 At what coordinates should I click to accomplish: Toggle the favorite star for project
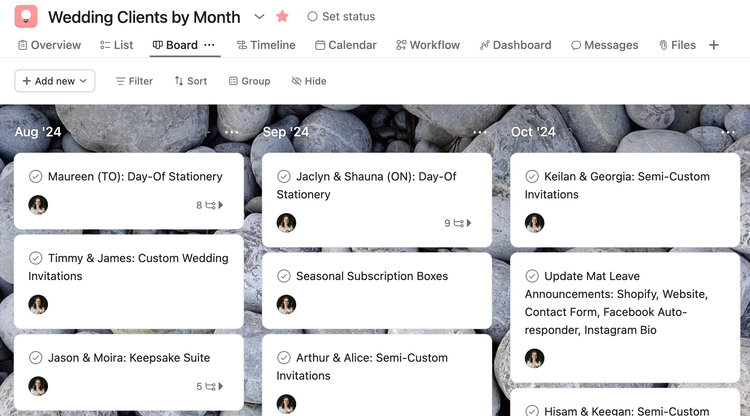coord(282,16)
